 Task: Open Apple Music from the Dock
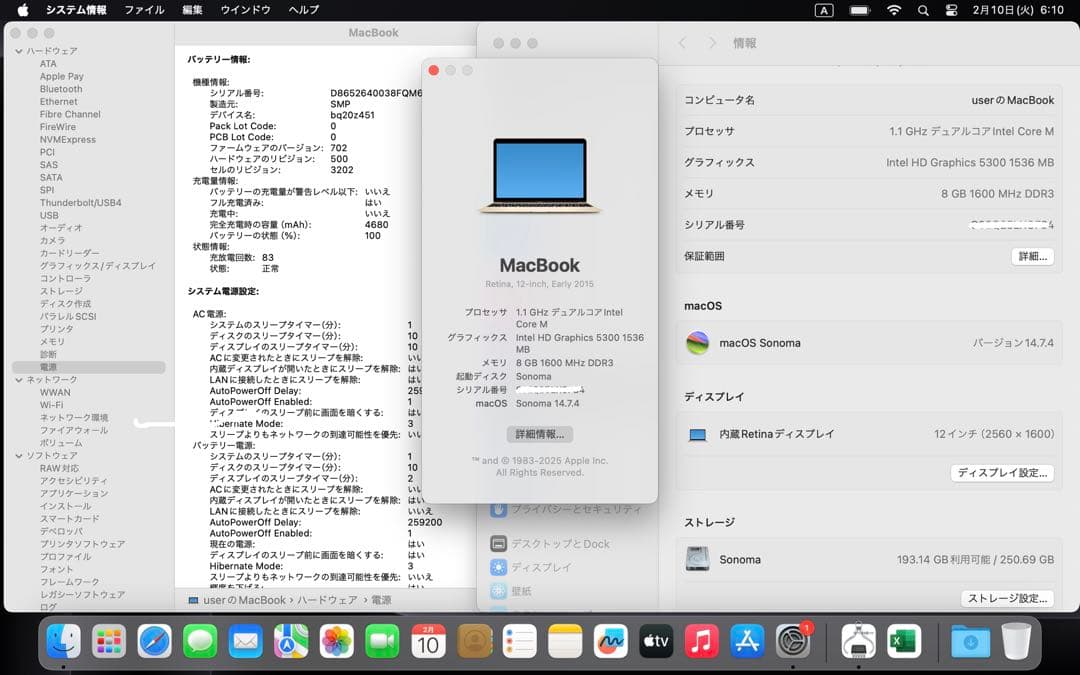click(701, 641)
